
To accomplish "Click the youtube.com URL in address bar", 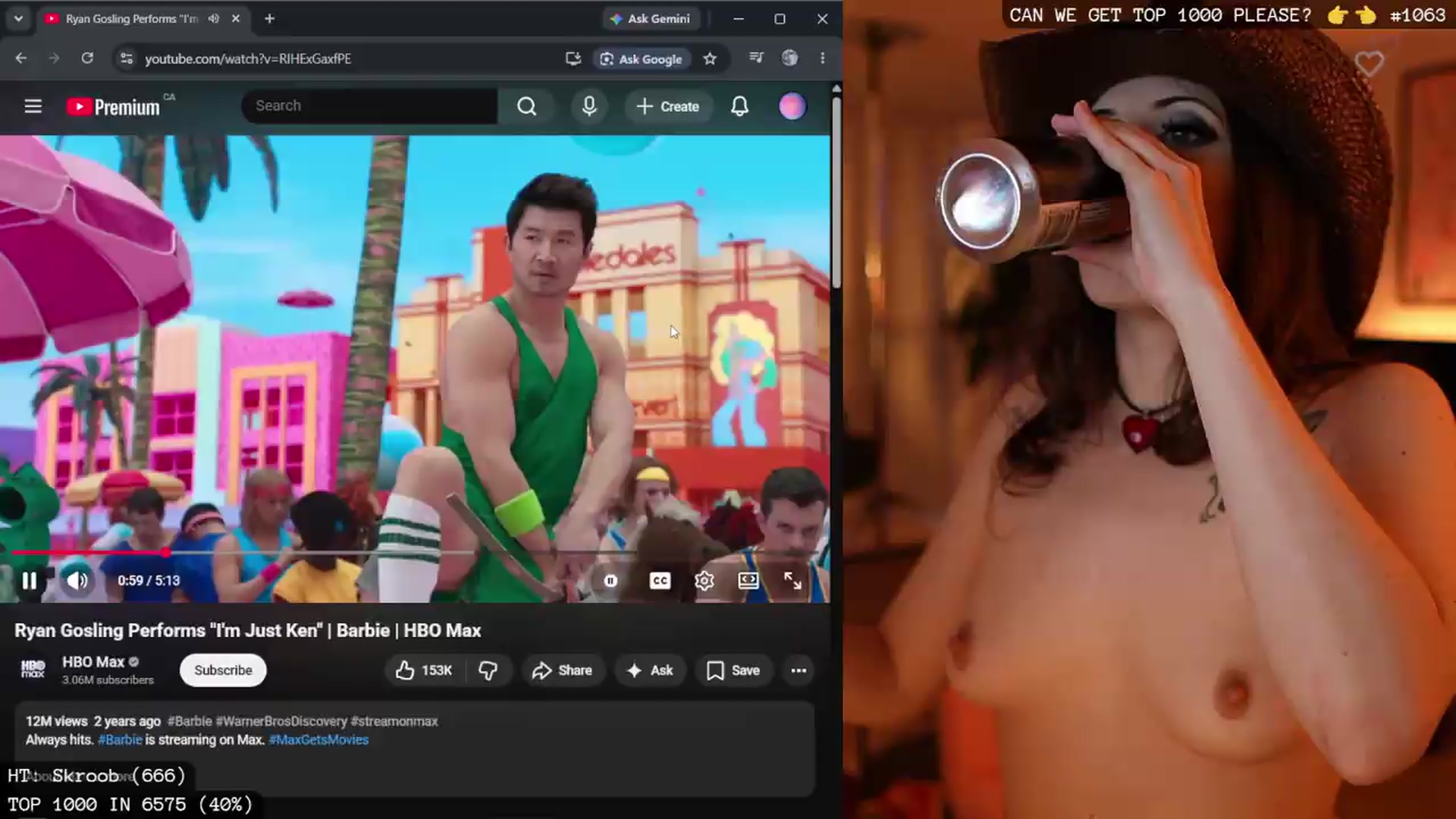I will [248, 58].
